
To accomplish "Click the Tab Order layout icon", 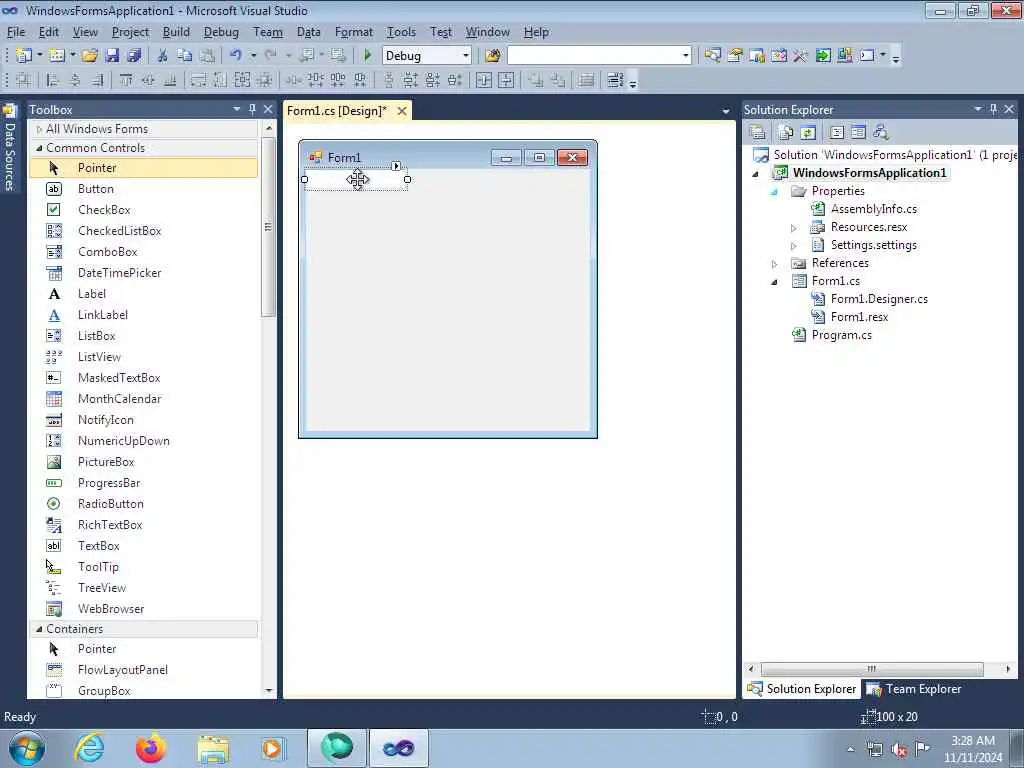I will 614,80.
